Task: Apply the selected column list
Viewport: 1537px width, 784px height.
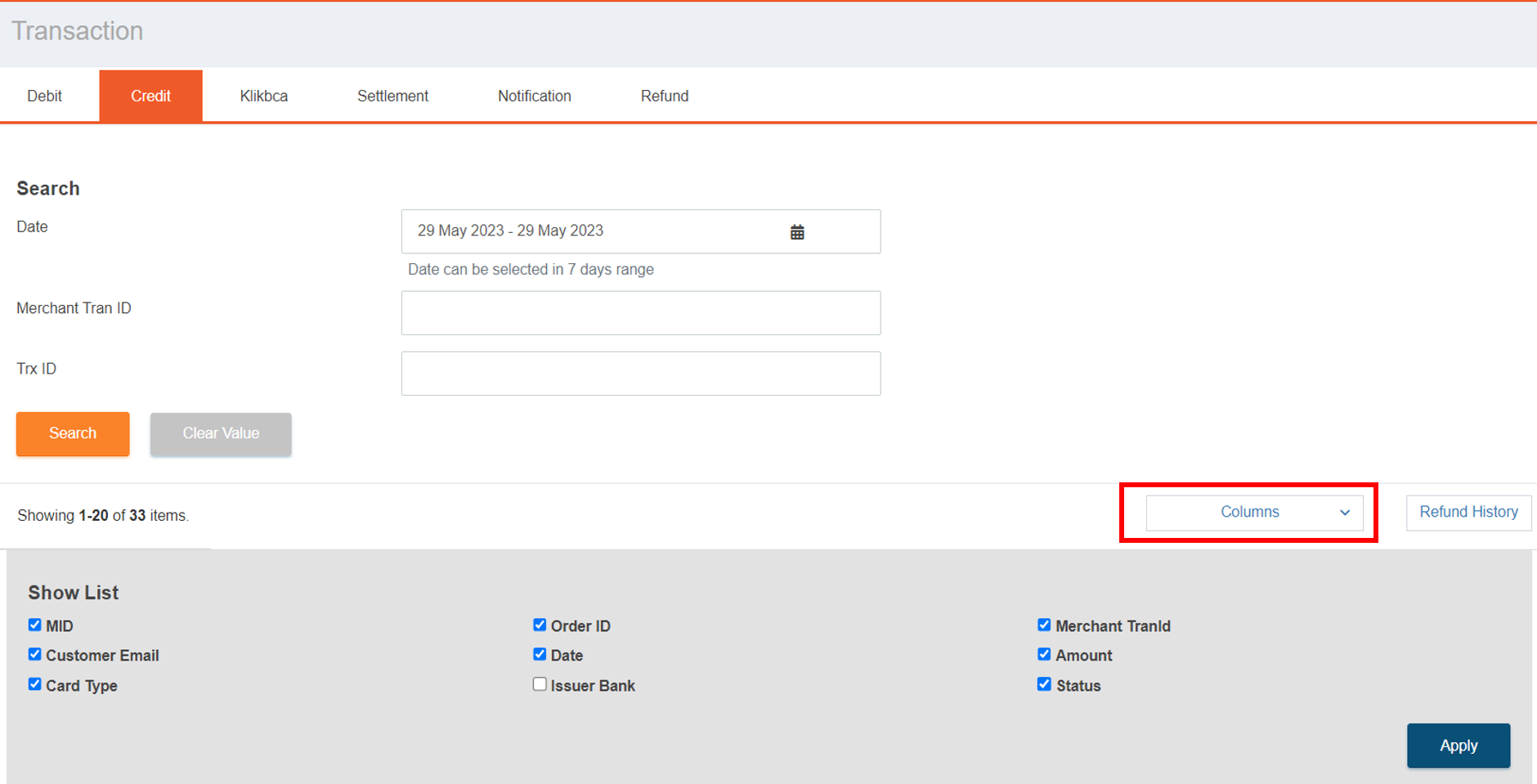Action: pyautogui.click(x=1458, y=746)
